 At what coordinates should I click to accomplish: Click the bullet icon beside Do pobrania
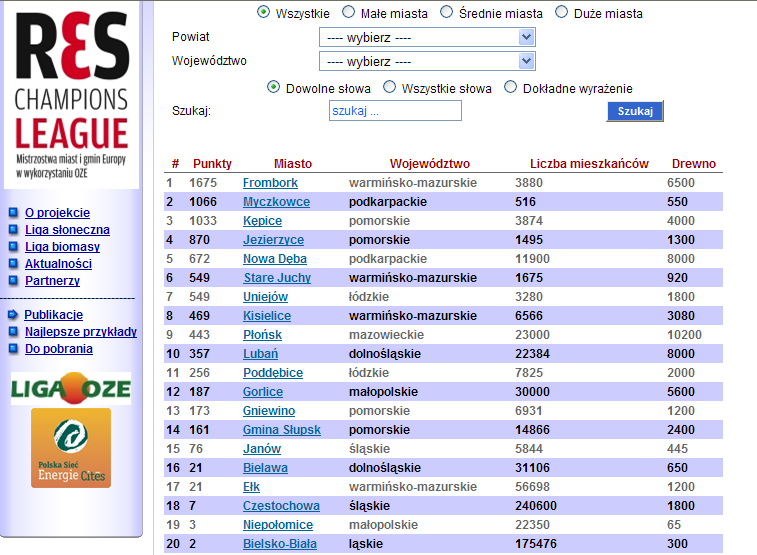coord(14,348)
